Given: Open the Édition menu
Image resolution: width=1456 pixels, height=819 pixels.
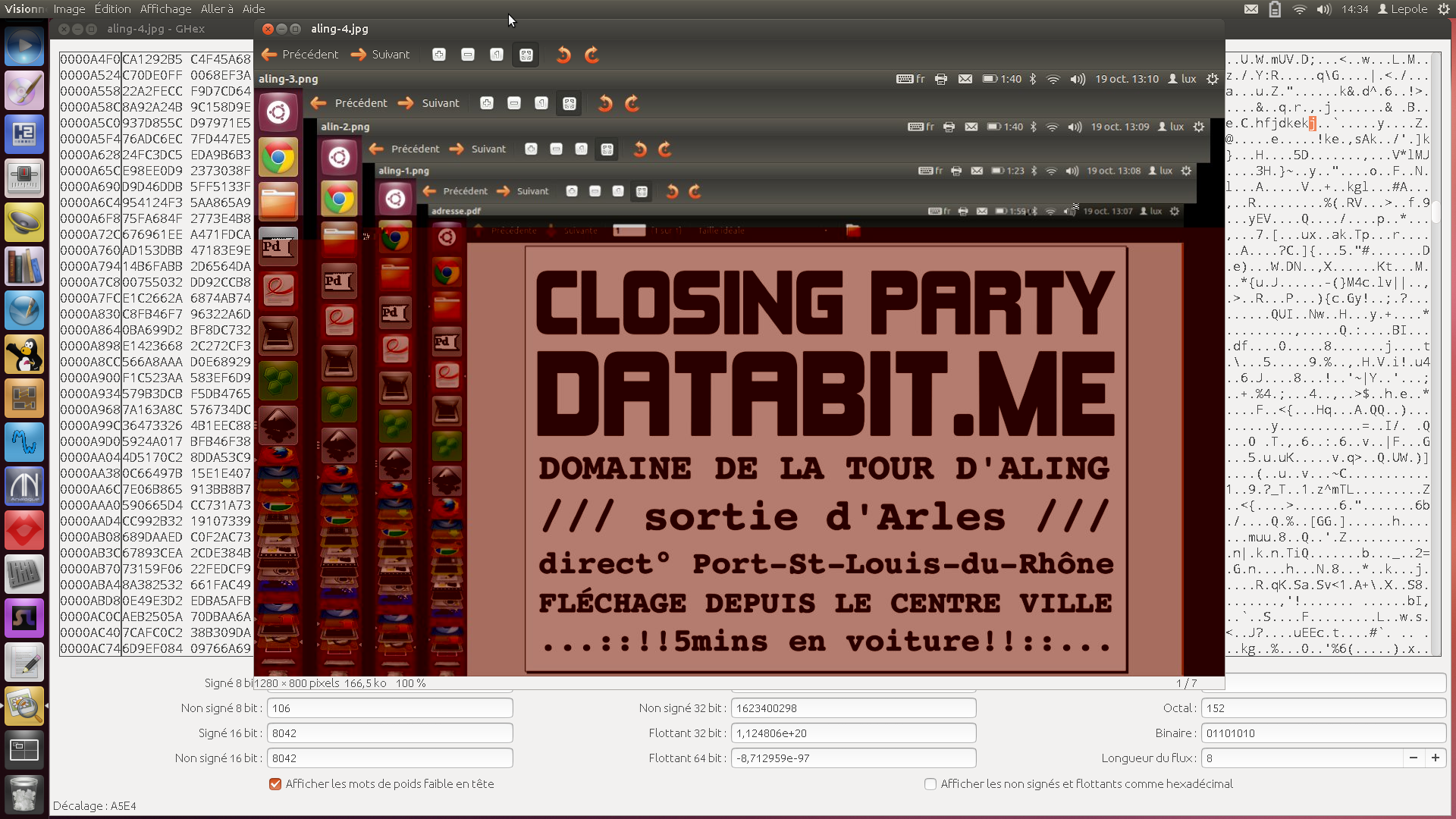Looking at the screenshot, I should pyautogui.click(x=112, y=9).
